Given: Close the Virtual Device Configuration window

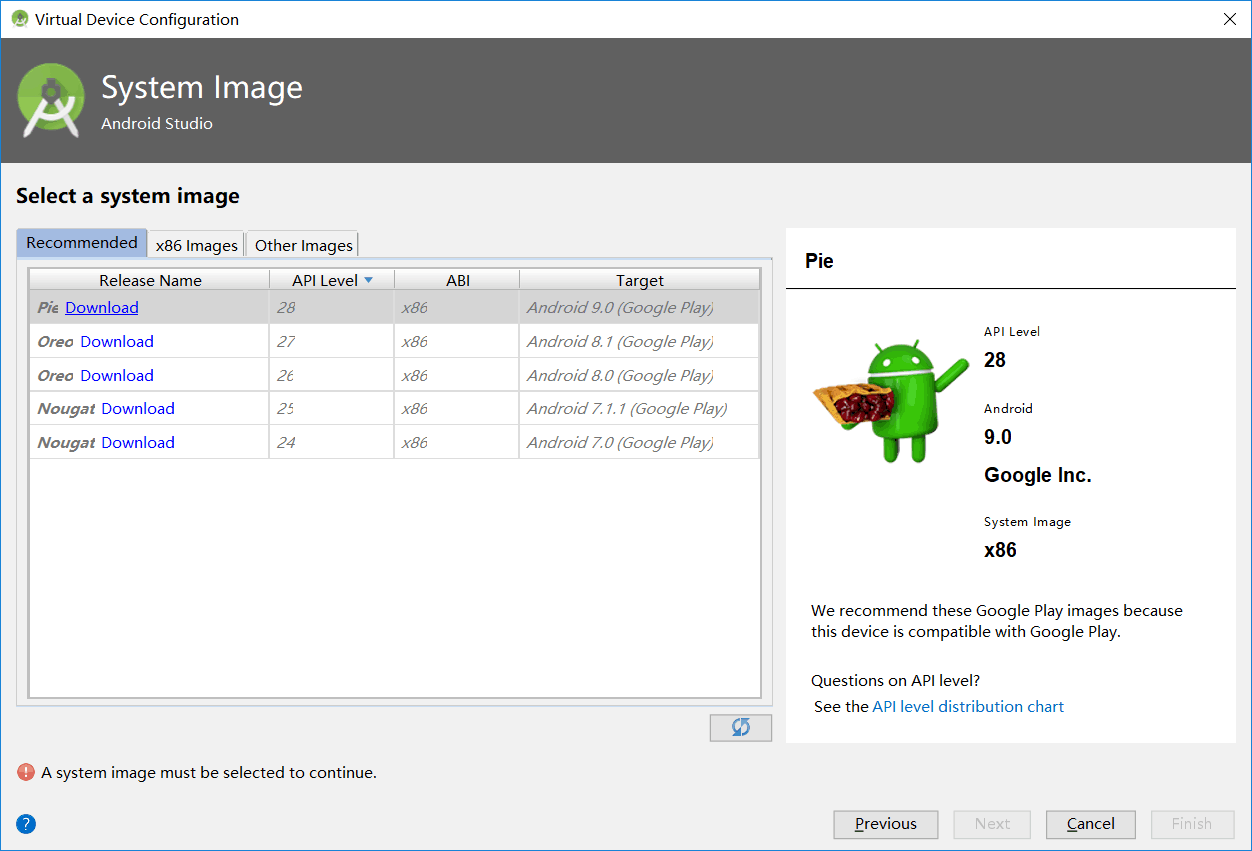Looking at the screenshot, I should (1229, 19).
